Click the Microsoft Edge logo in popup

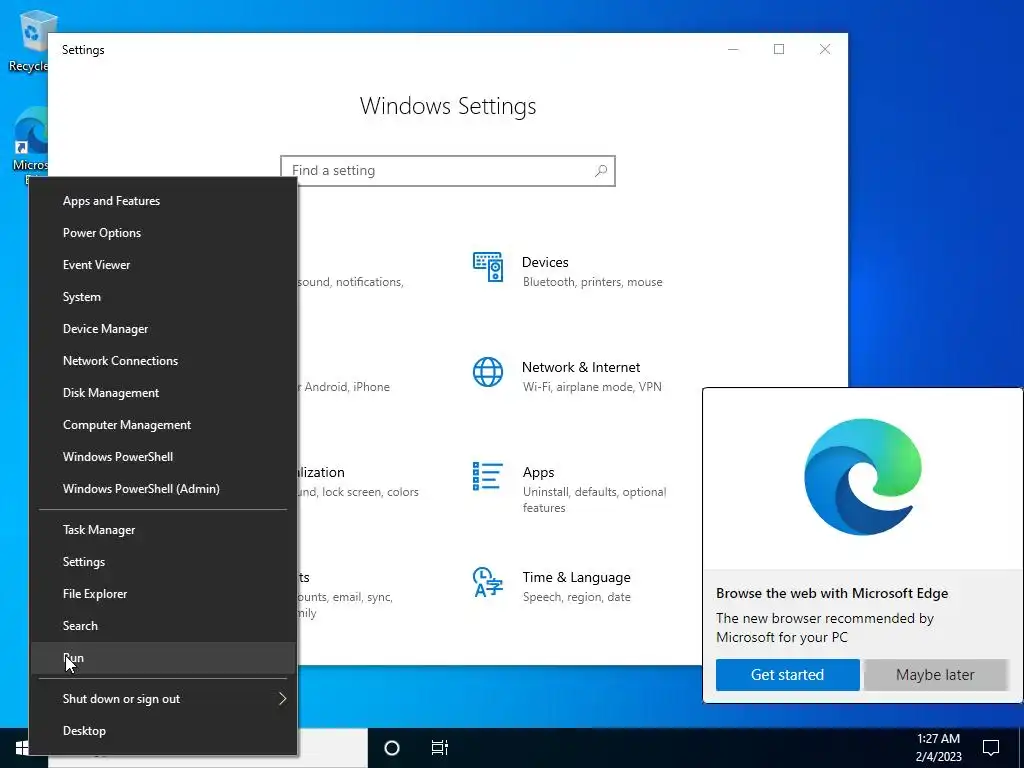[x=863, y=477]
